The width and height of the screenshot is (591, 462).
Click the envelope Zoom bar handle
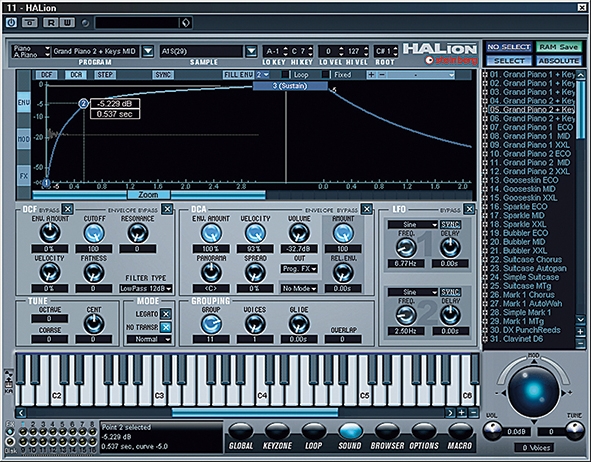click(149, 195)
